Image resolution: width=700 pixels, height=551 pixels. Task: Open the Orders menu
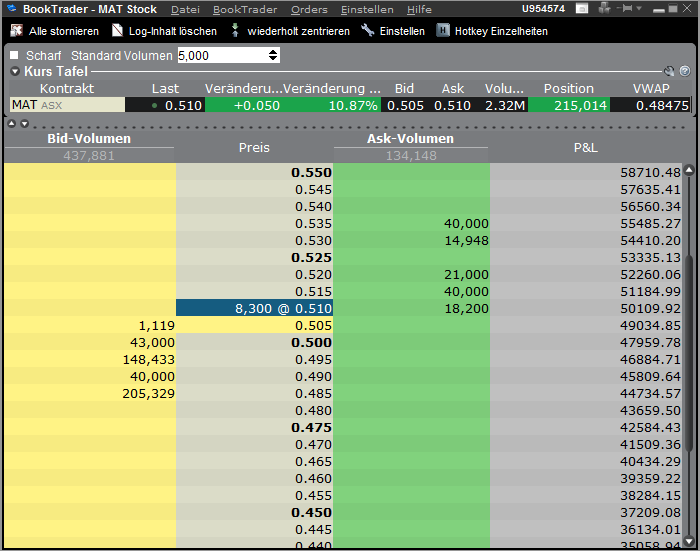point(309,9)
